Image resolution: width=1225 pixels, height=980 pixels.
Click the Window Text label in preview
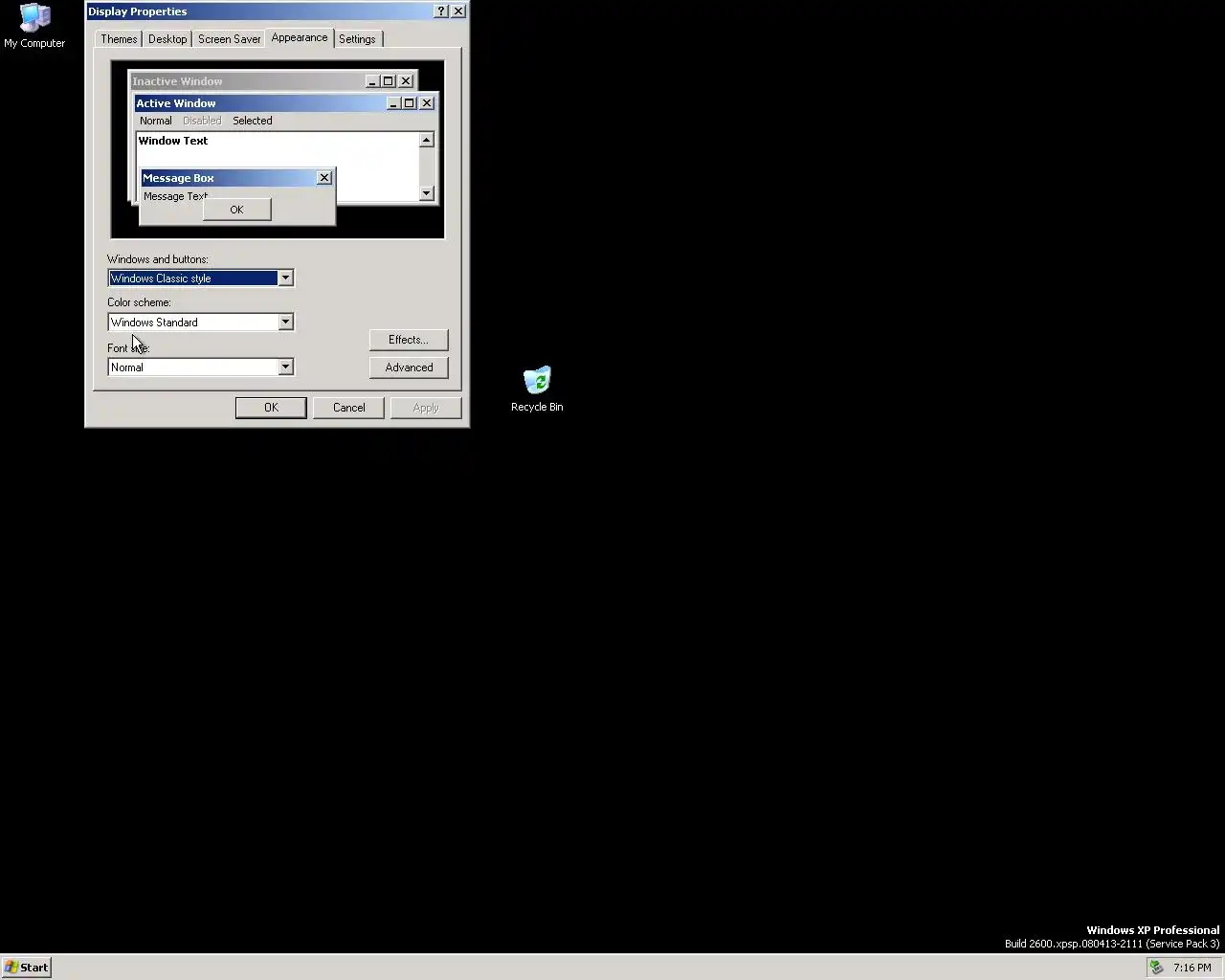click(173, 141)
